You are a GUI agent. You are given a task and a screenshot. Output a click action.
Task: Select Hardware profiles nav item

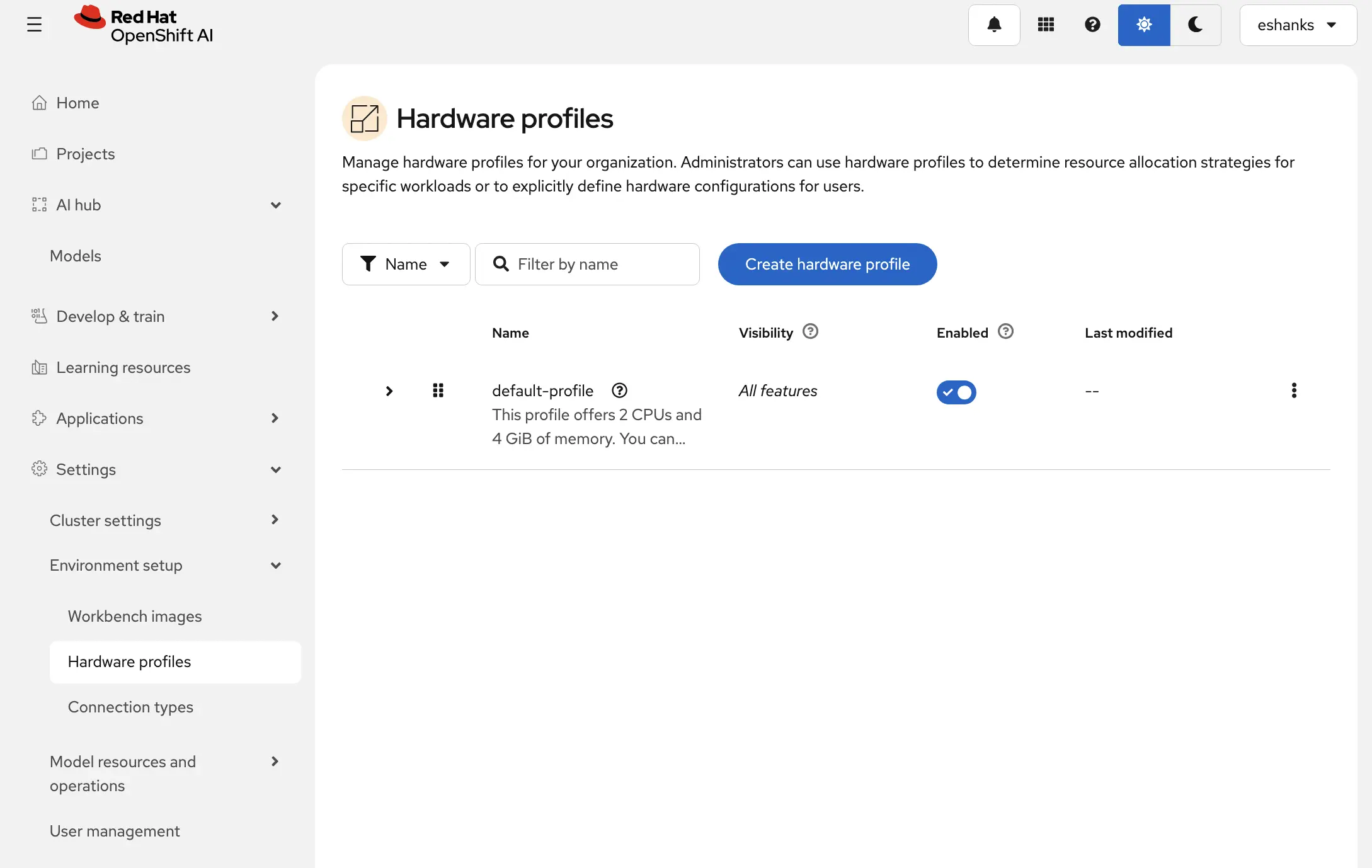(x=175, y=661)
